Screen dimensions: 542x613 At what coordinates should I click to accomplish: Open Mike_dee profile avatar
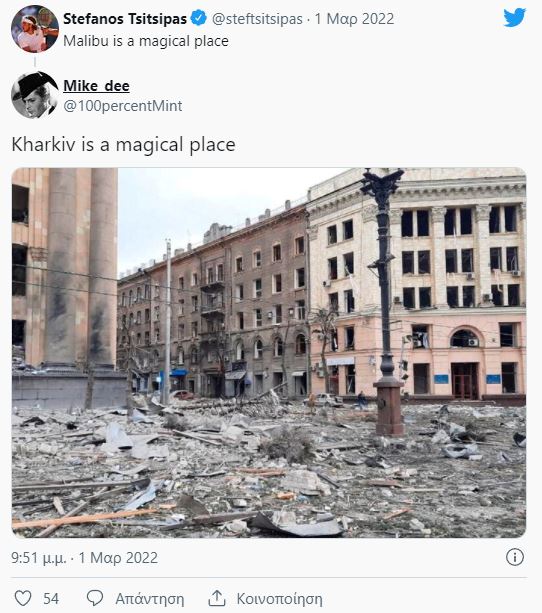click(x=35, y=95)
